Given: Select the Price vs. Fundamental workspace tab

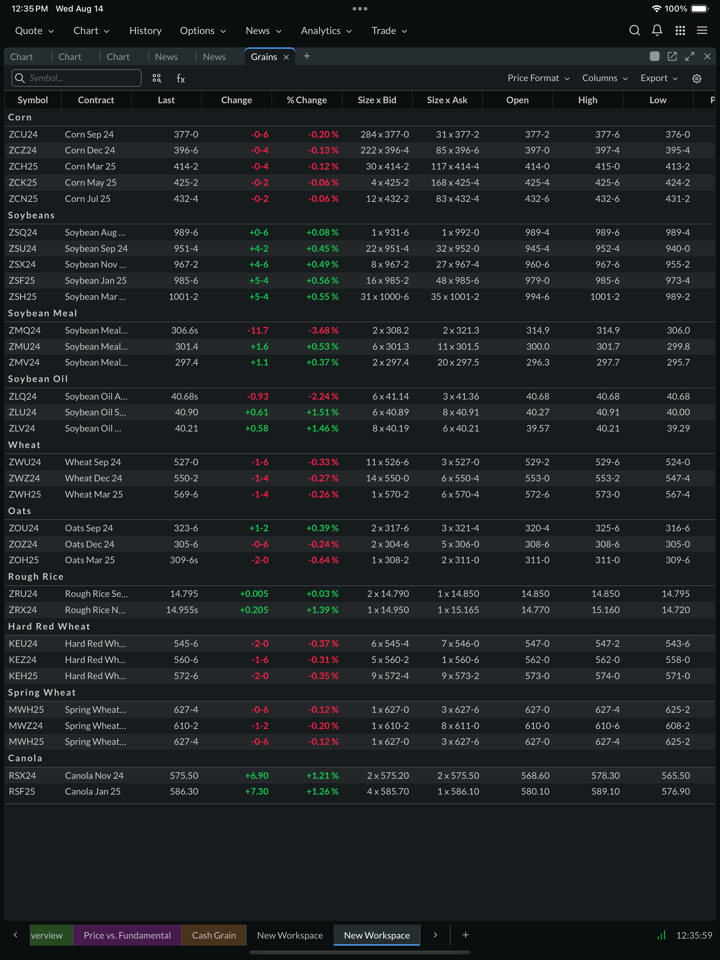Looking at the screenshot, I should 127,935.
